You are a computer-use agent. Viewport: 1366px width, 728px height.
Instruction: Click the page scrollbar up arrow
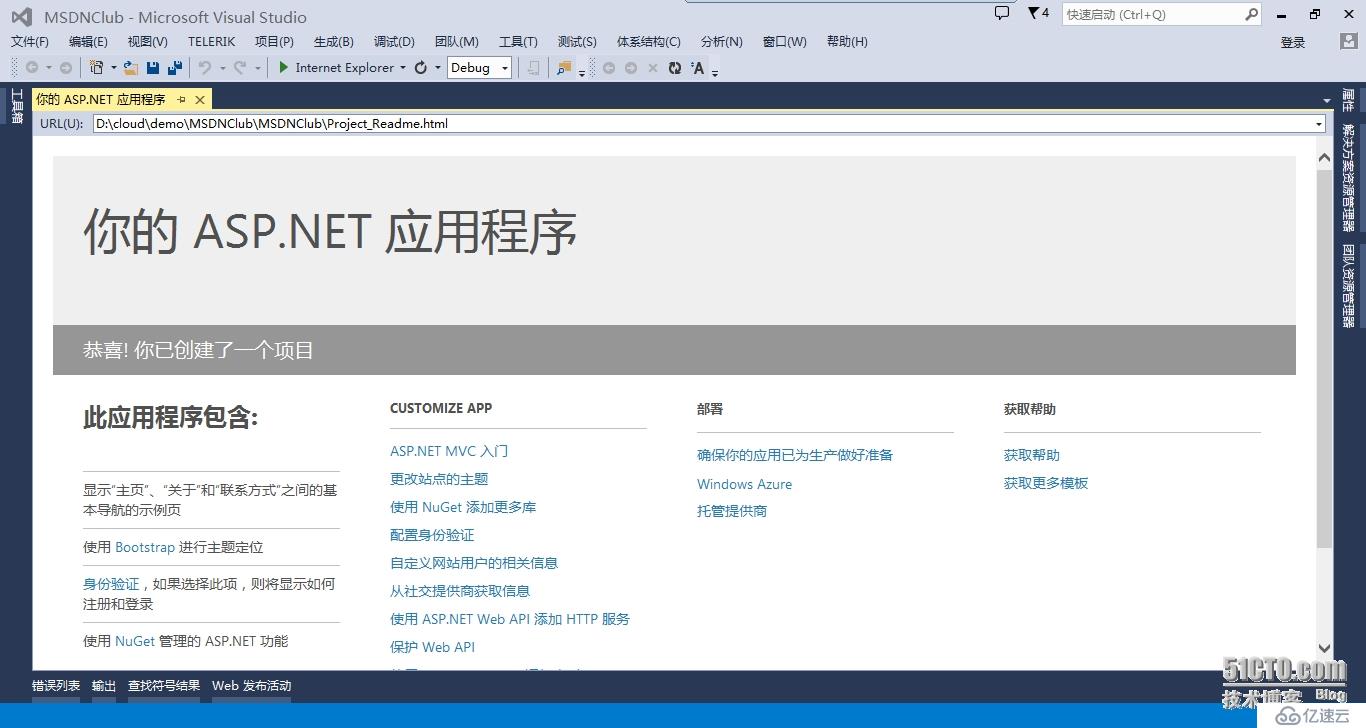click(x=1324, y=158)
